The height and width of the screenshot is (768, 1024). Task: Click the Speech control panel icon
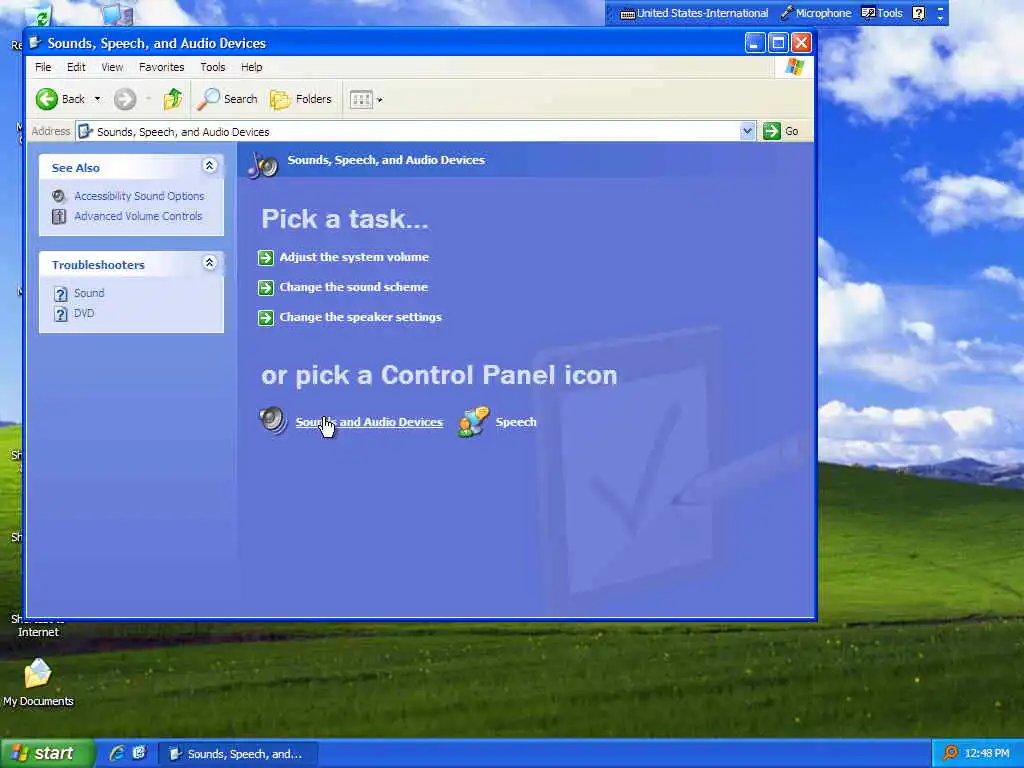point(473,421)
